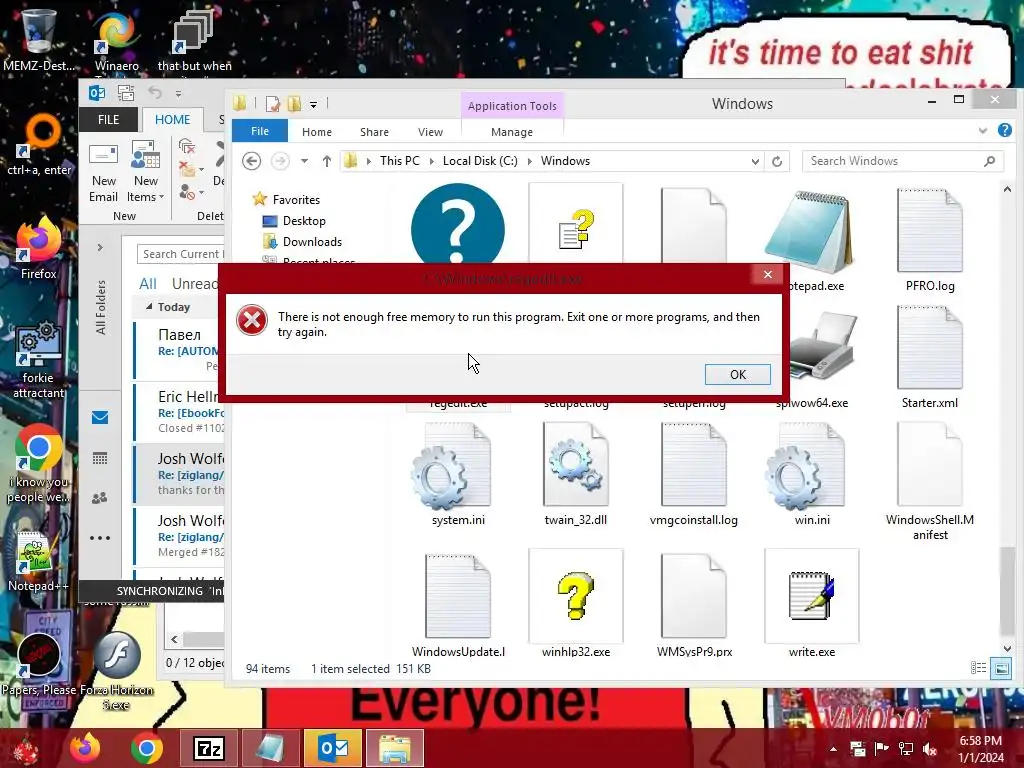This screenshot has width=1024, height=768.
Task: Refresh the Windows folder view
Action: pyautogui.click(x=777, y=161)
